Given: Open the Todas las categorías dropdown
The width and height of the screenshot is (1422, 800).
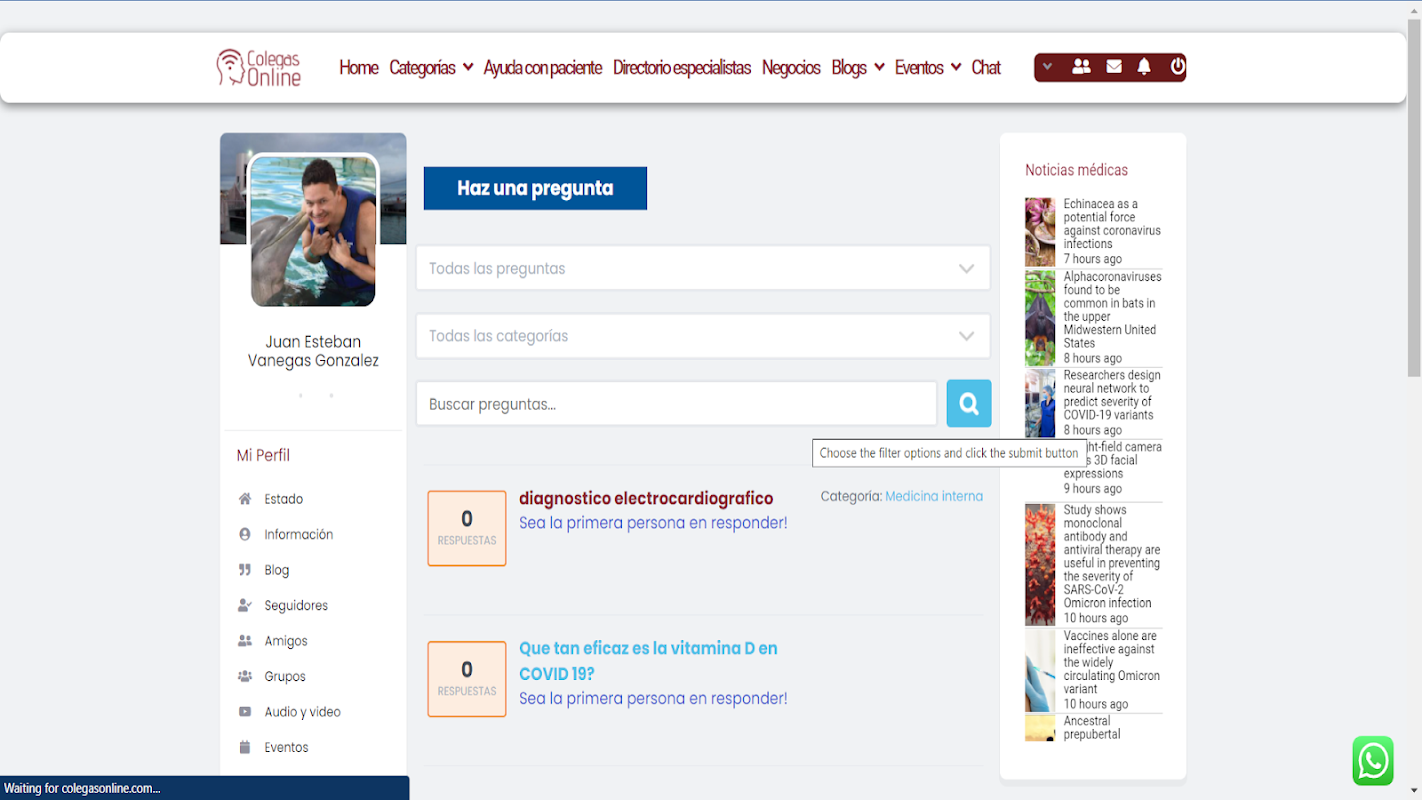Looking at the screenshot, I should click(703, 336).
